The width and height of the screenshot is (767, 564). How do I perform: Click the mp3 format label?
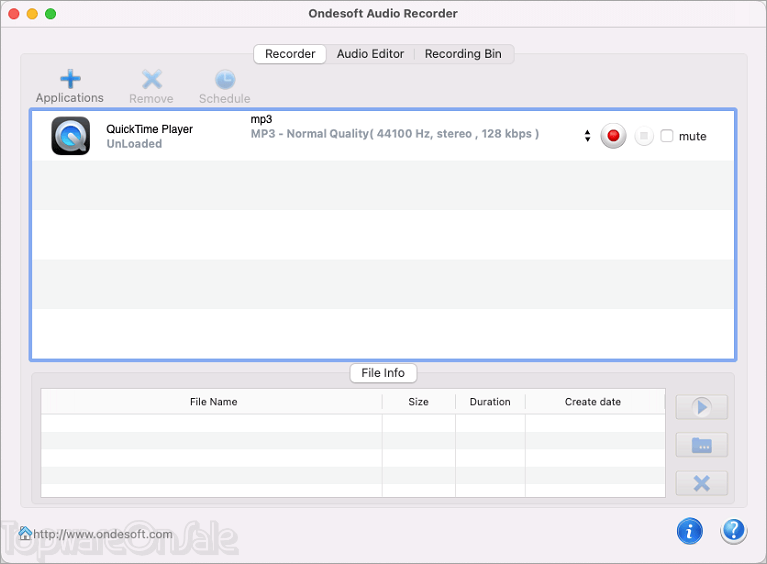tap(261, 119)
